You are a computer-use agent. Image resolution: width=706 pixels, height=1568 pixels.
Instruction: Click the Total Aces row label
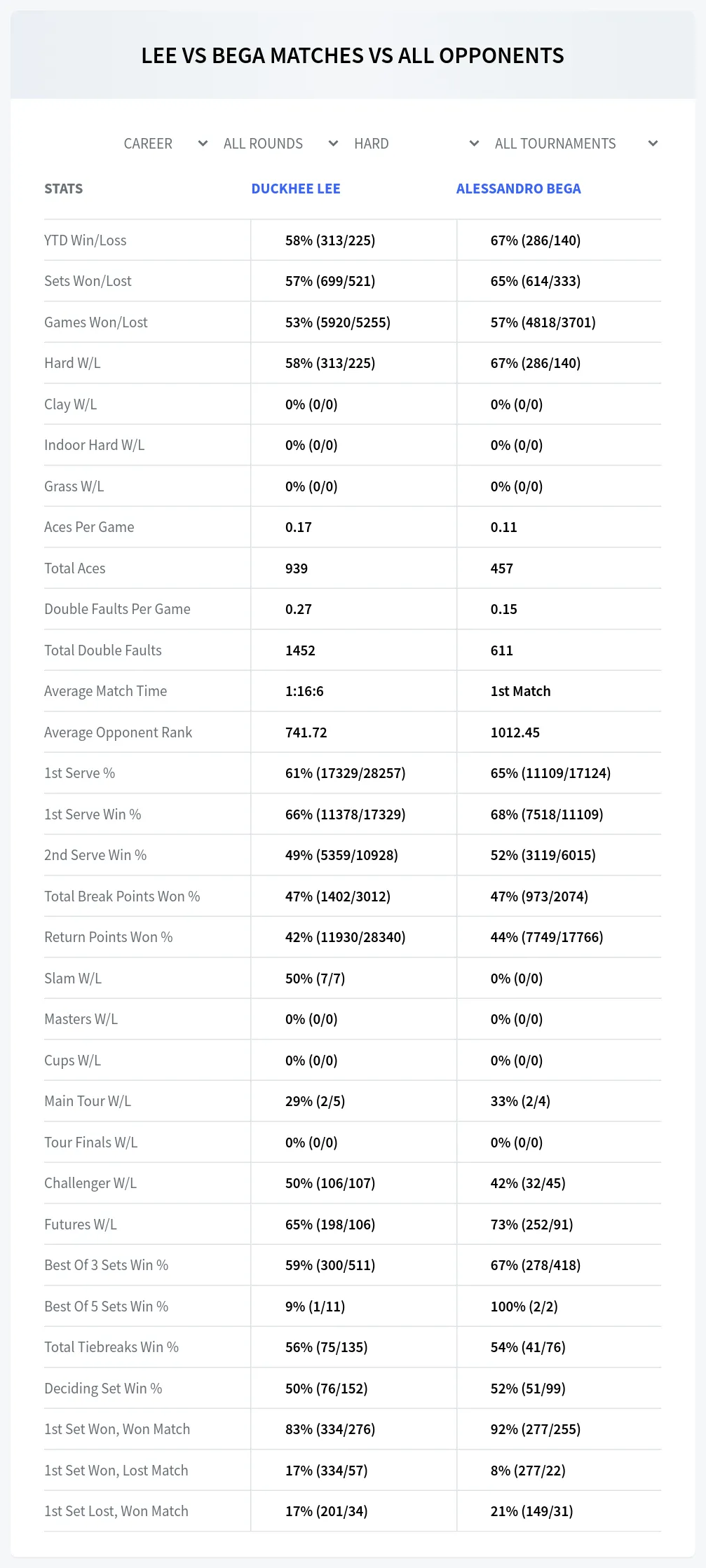[x=75, y=568]
